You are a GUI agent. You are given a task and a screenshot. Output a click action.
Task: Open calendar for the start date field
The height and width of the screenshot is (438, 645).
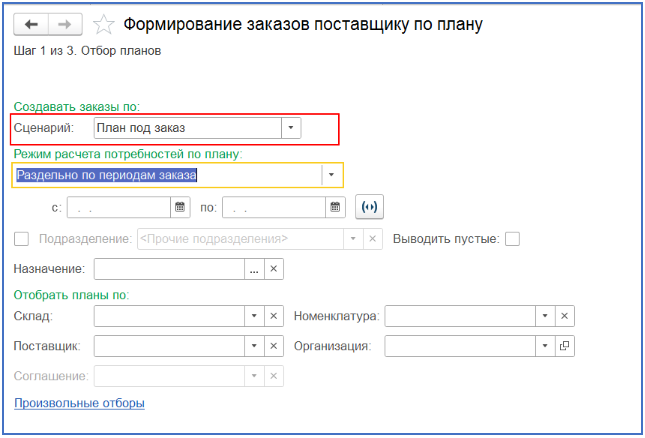pyautogui.click(x=180, y=207)
